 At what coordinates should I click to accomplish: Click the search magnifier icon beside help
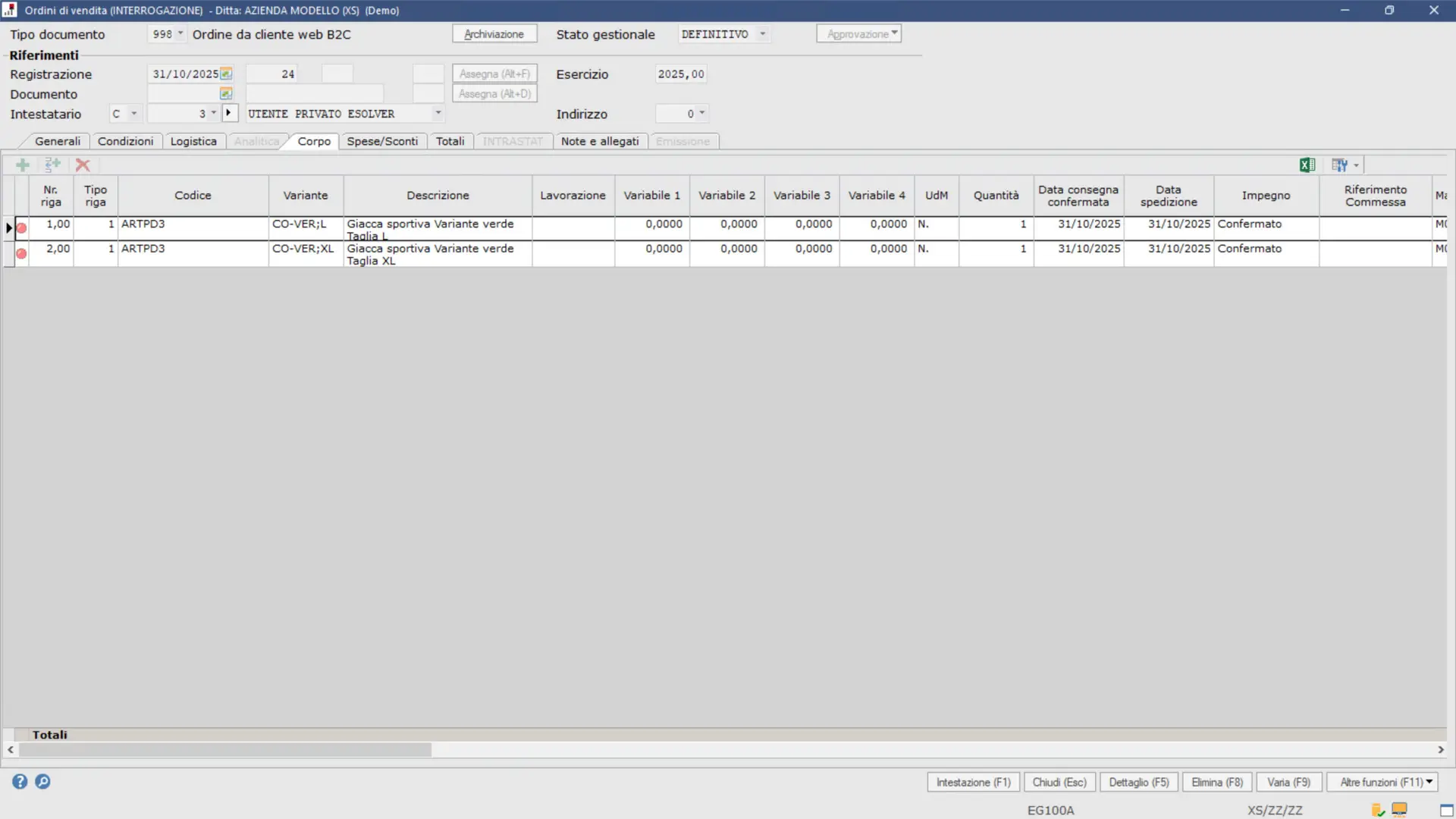(x=43, y=781)
